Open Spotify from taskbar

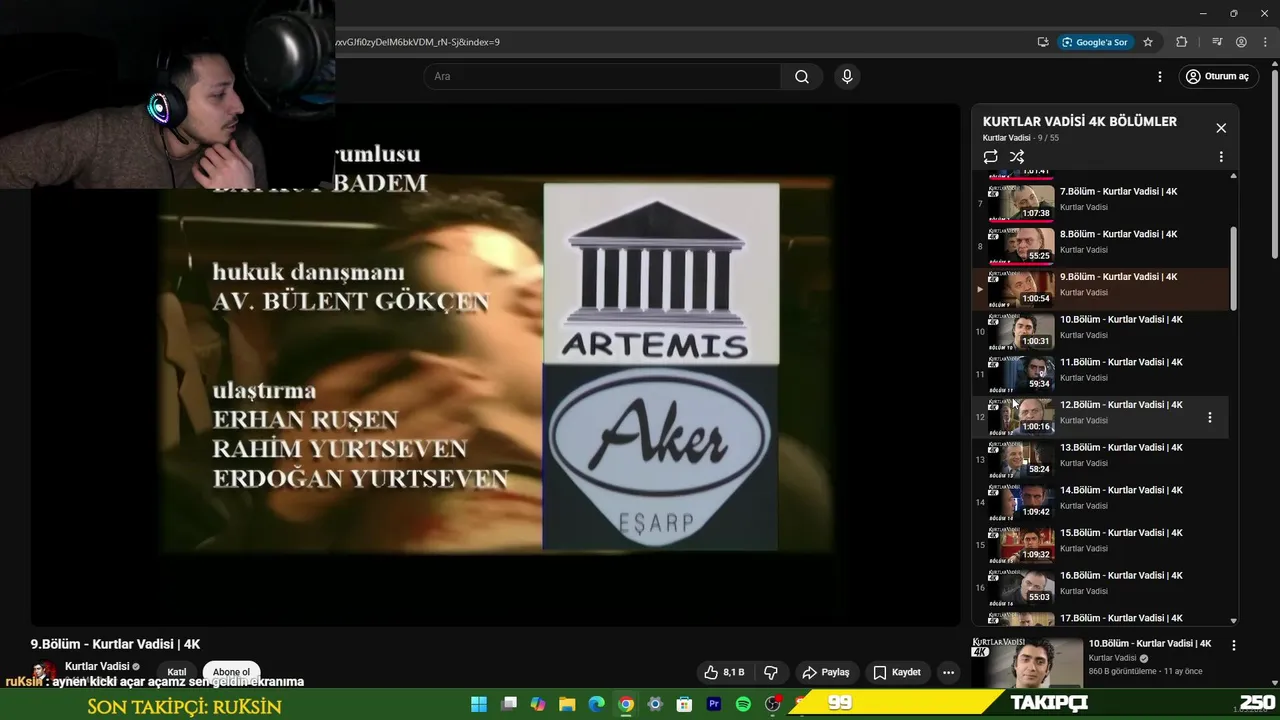pyautogui.click(x=743, y=704)
